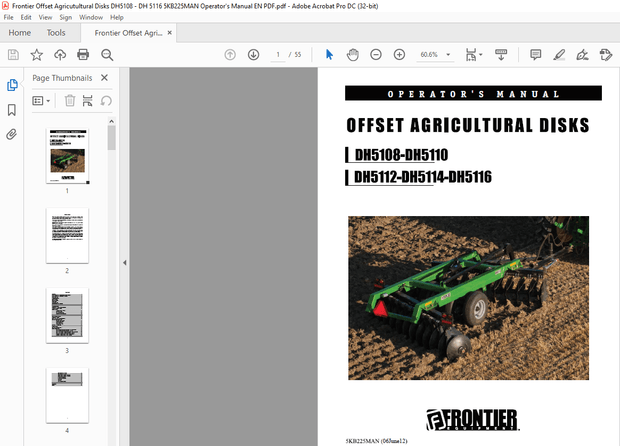
Task: Open the Sign menu
Action: coord(66,17)
